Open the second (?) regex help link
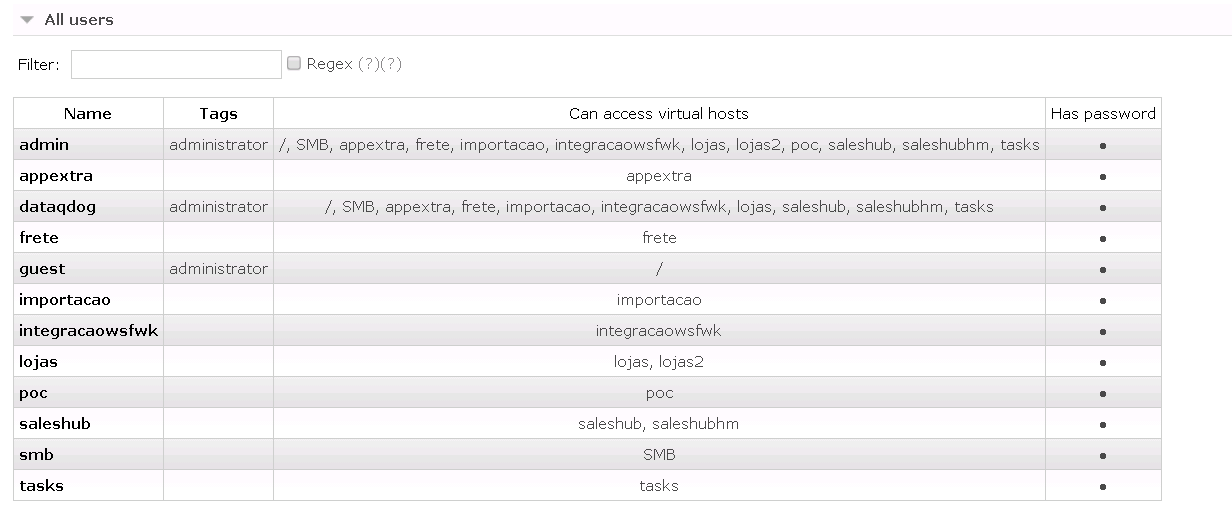Viewport: 1232px width, 510px height. coord(391,64)
